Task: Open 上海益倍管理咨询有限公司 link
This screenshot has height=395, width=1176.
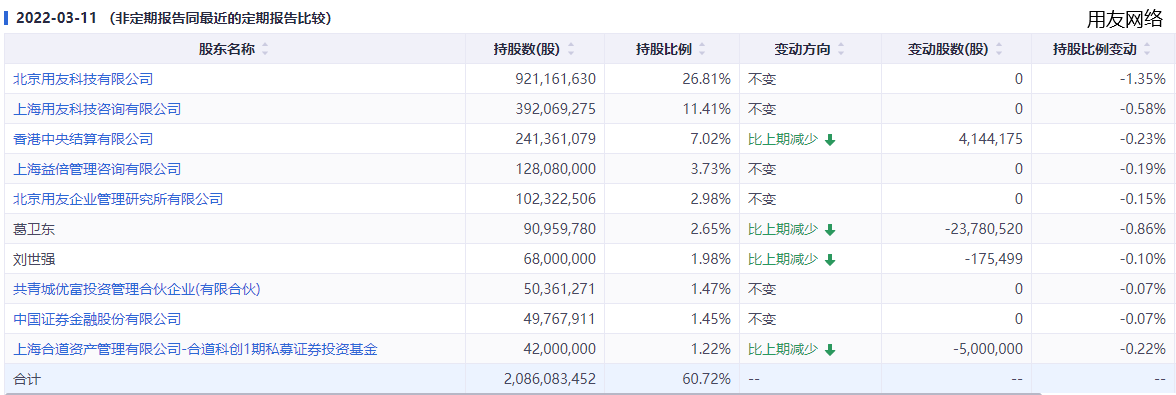Action: point(98,169)
